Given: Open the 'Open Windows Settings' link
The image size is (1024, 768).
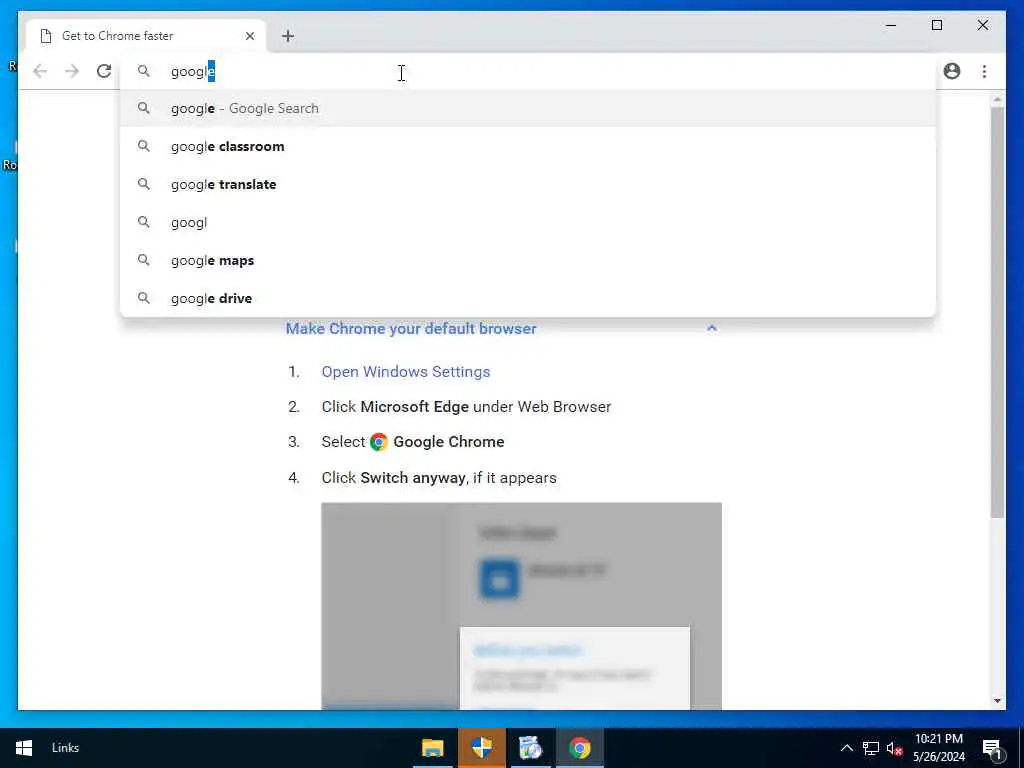Looking at the screenshot, I should click(x=406, y=372).
